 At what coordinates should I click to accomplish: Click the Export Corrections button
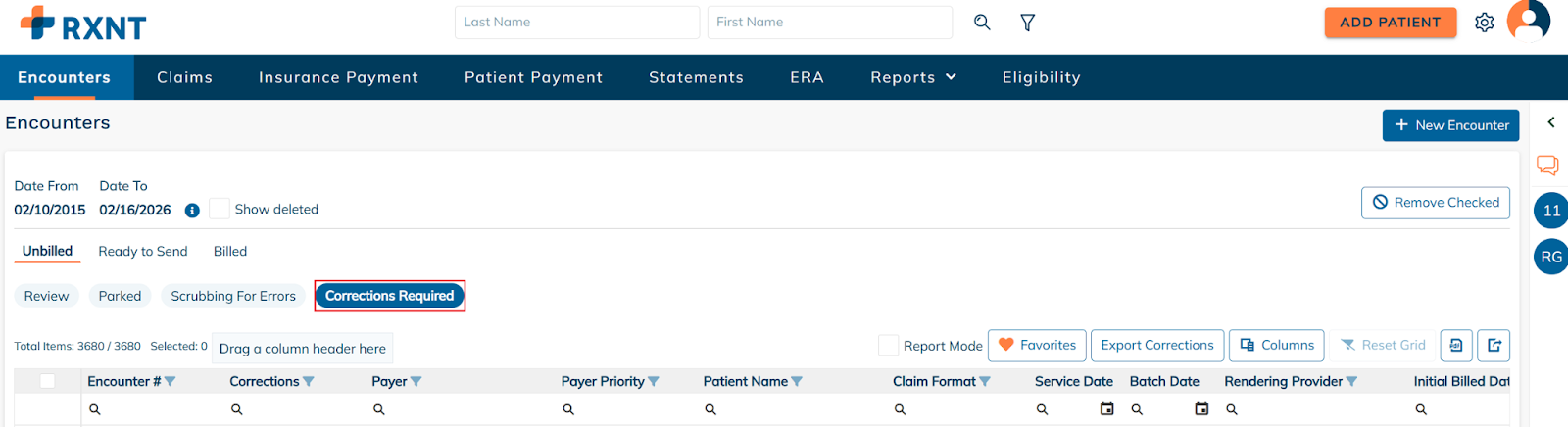click(1156, 345)
